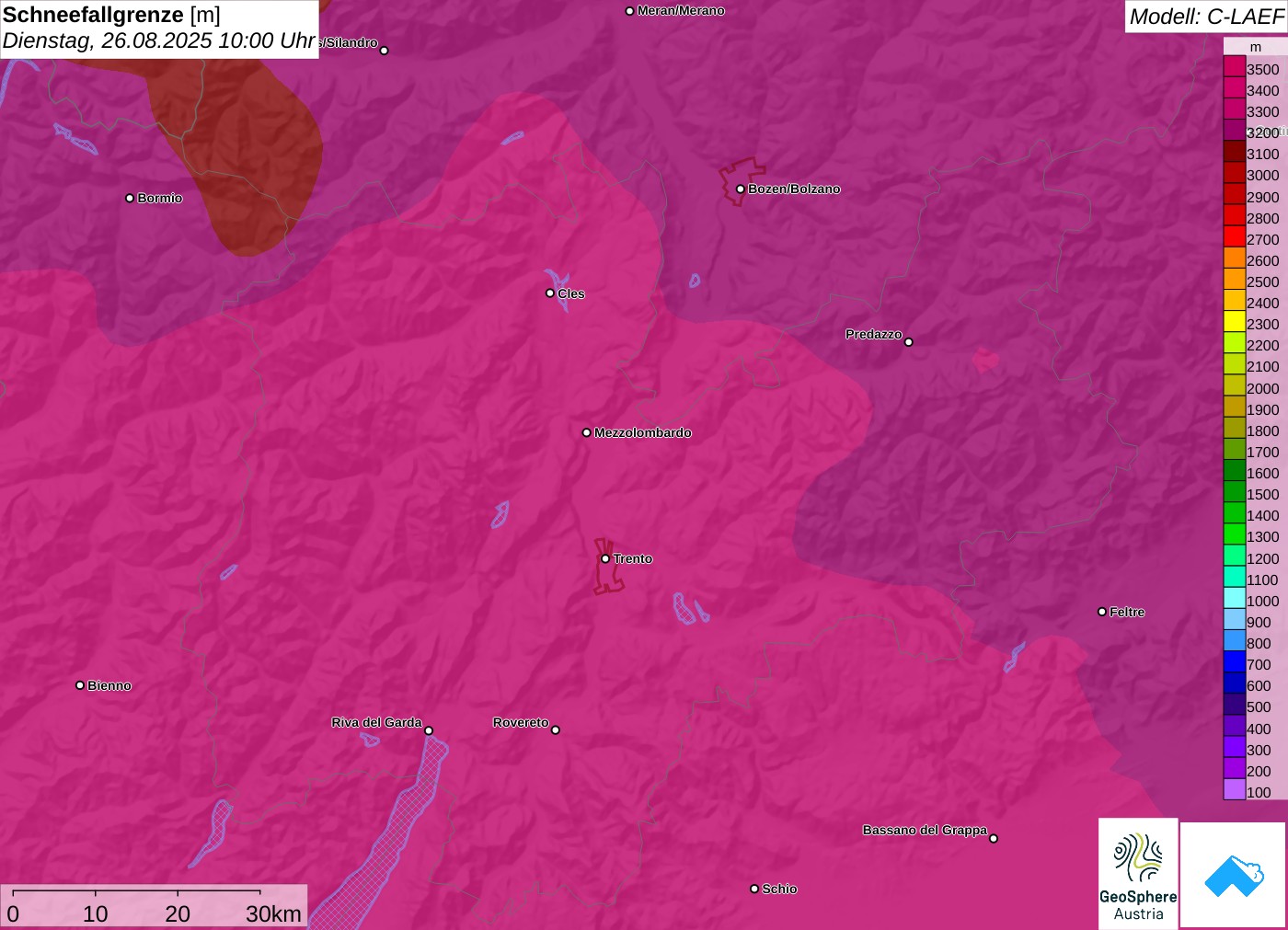The height and width of the screenshot is (930, 1288).
Task: Select the Schio town marker
Action: point(754,889)
